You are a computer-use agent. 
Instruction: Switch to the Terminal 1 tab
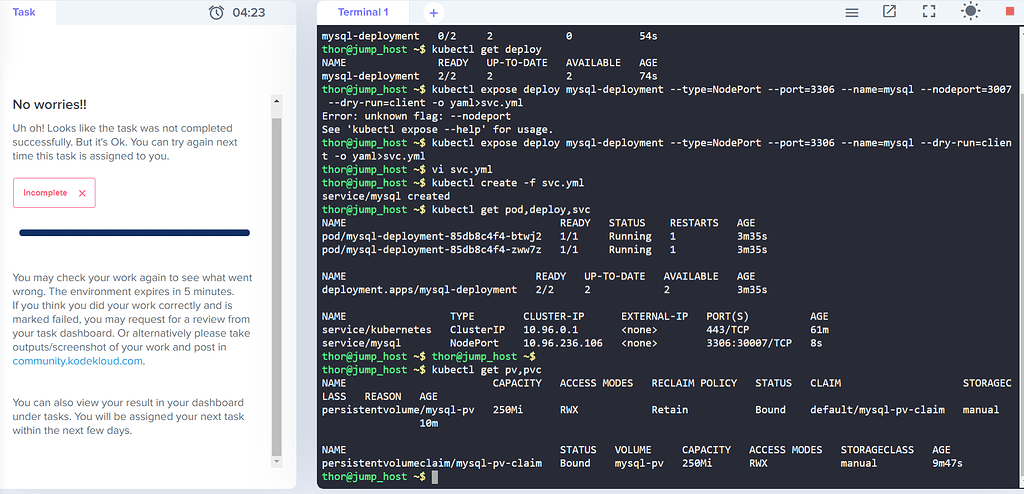pos(363,12)
